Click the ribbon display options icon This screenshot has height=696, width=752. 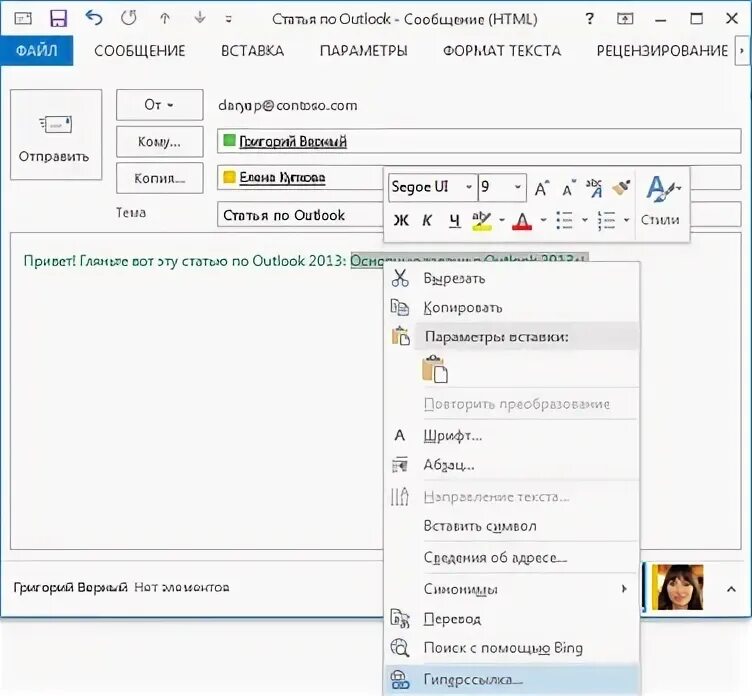coord(625,19)
